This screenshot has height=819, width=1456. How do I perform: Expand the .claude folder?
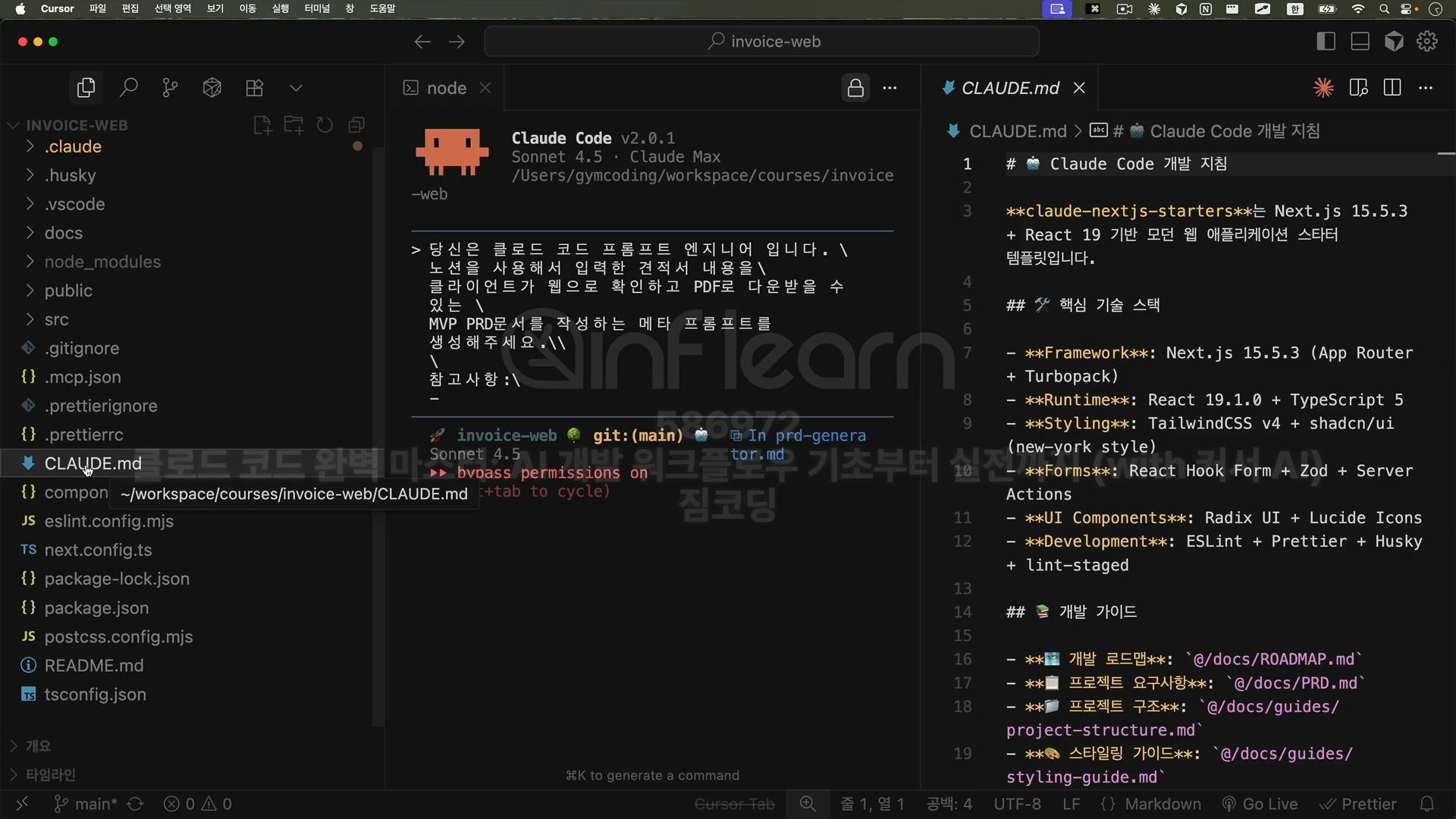pos(73,146)
